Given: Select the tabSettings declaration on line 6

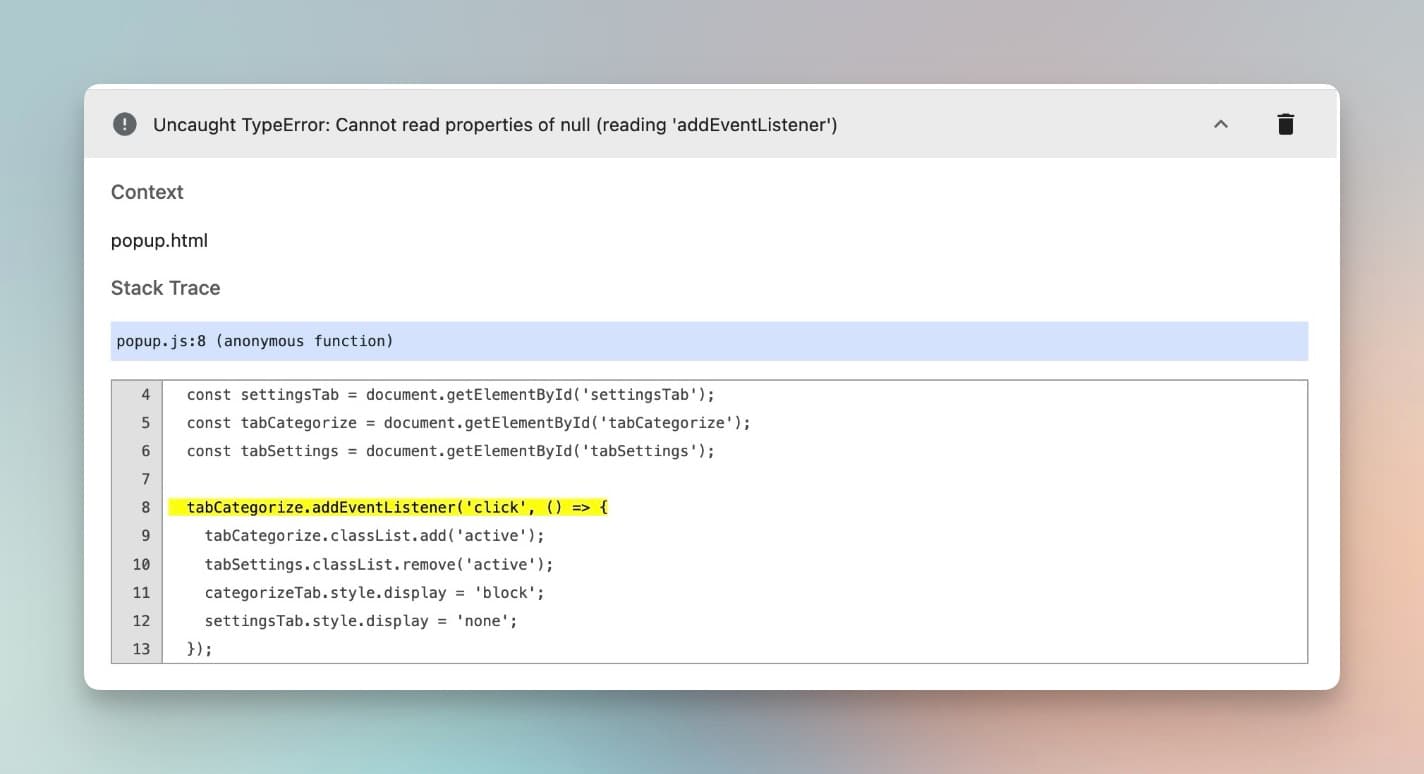Looking at the screenshot, I should pos(450,450).
